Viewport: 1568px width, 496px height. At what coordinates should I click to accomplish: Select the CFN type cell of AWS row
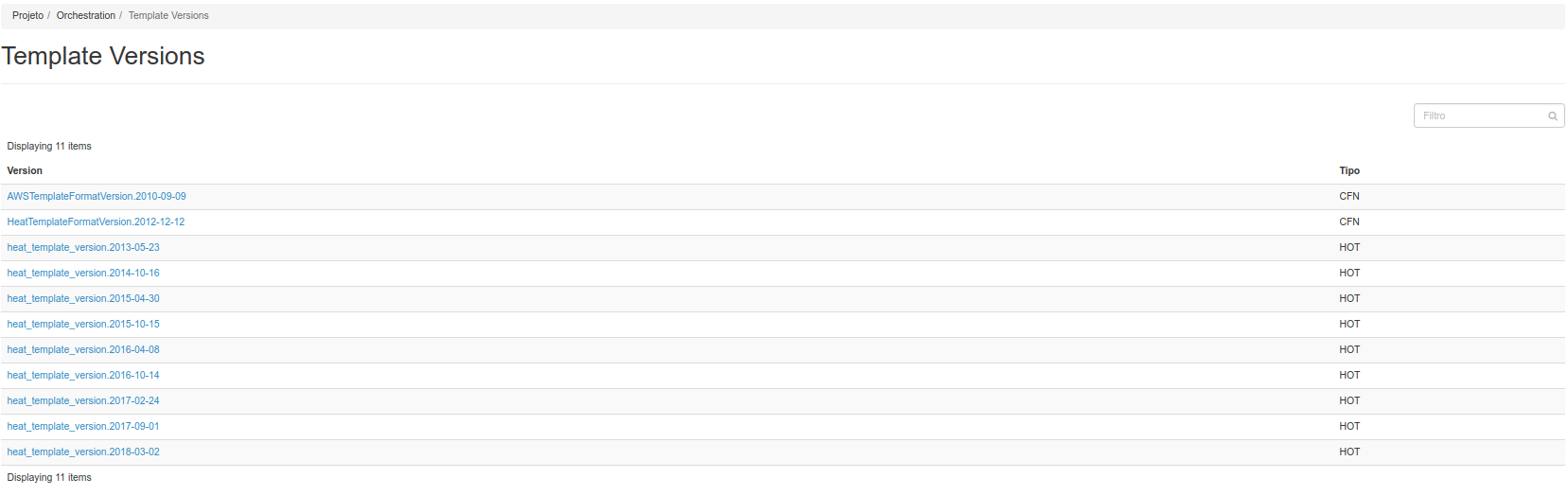click(x=1349, y=196)
